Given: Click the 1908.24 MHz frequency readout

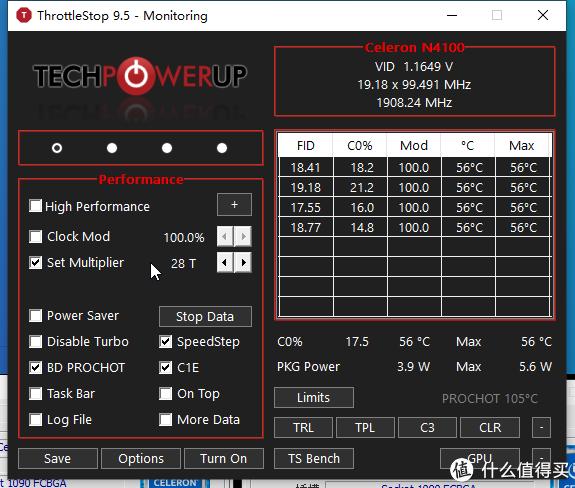Looking at the screenshot, I should 414,102.
